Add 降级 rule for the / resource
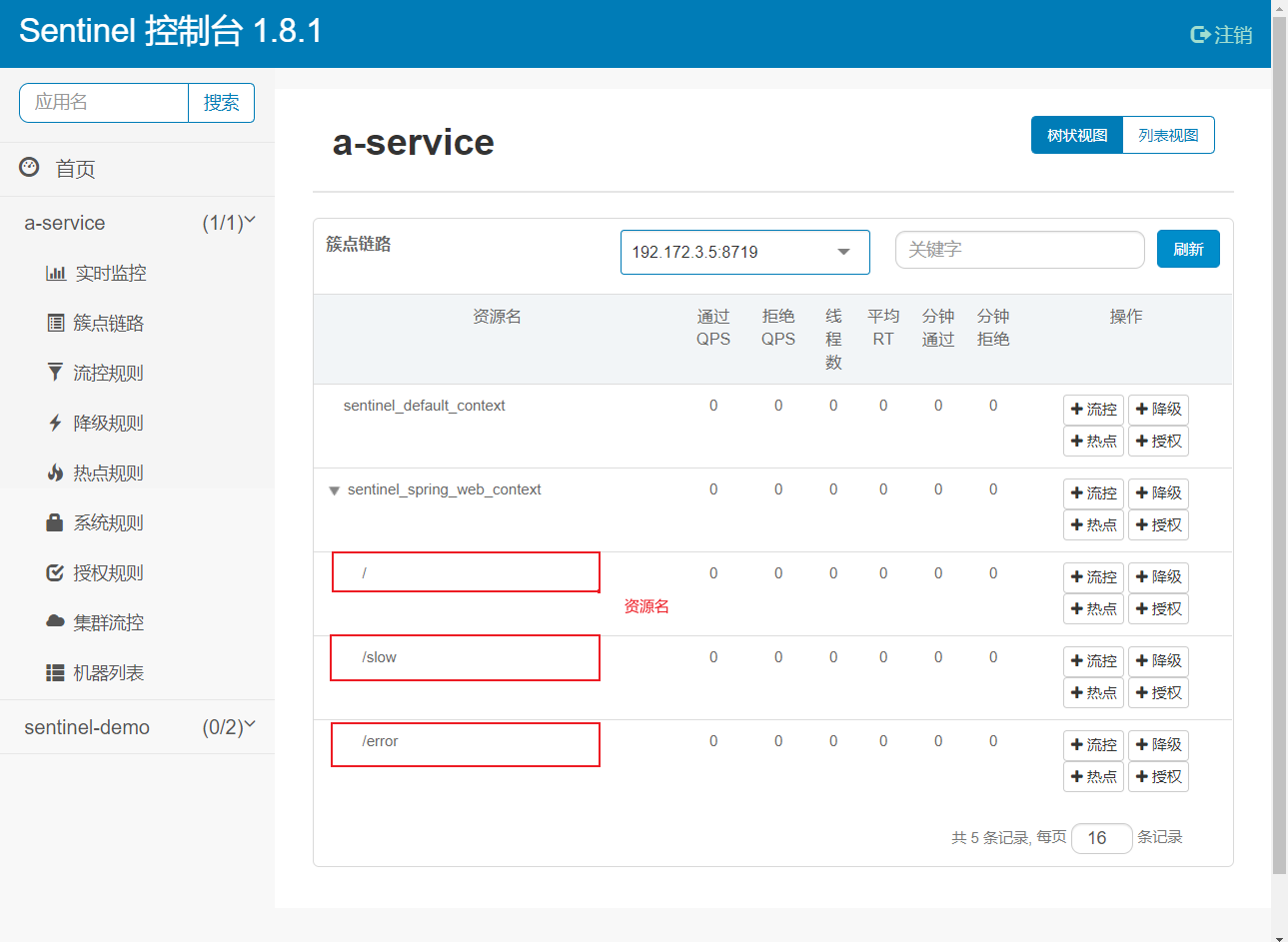Screen dimensions: 1288x942 pos(1158,577)
